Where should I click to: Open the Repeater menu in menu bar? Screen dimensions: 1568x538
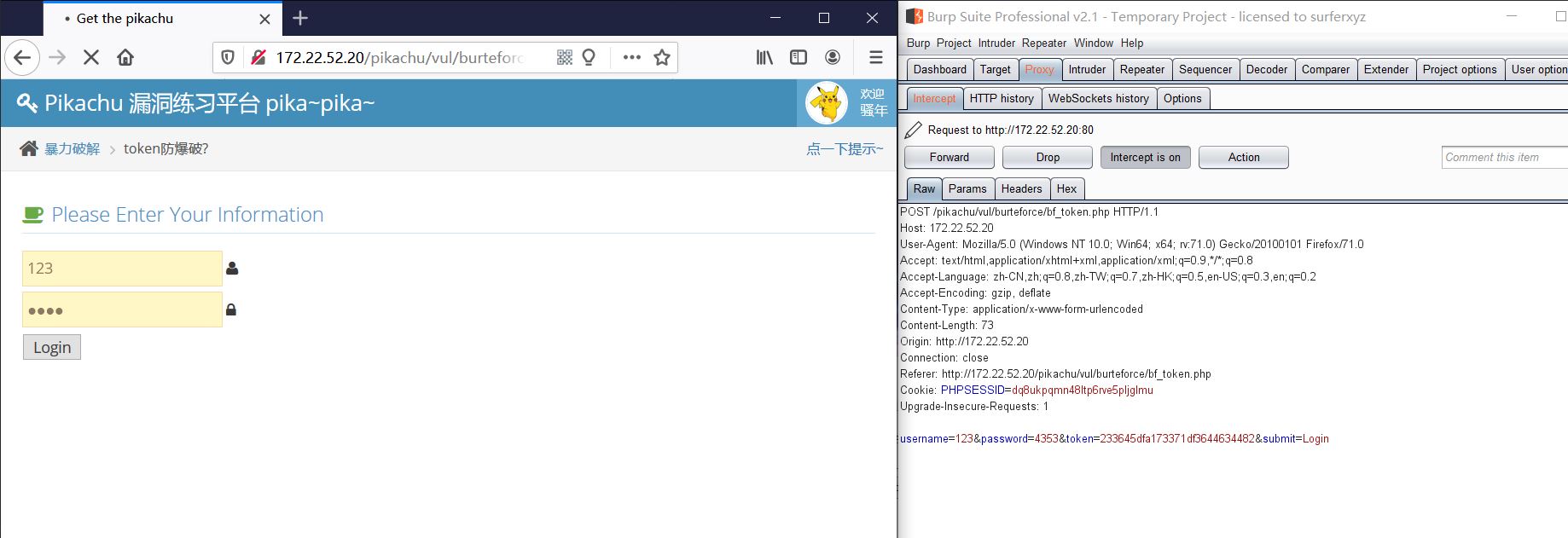click(1044, 43)
